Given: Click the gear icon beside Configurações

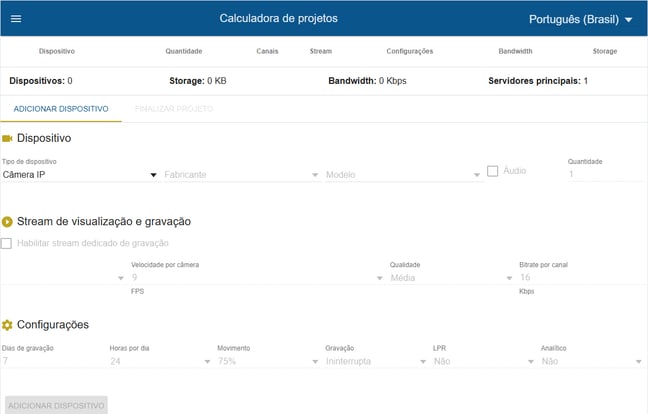Looking at the screenshot, I should tap(8, 325).
